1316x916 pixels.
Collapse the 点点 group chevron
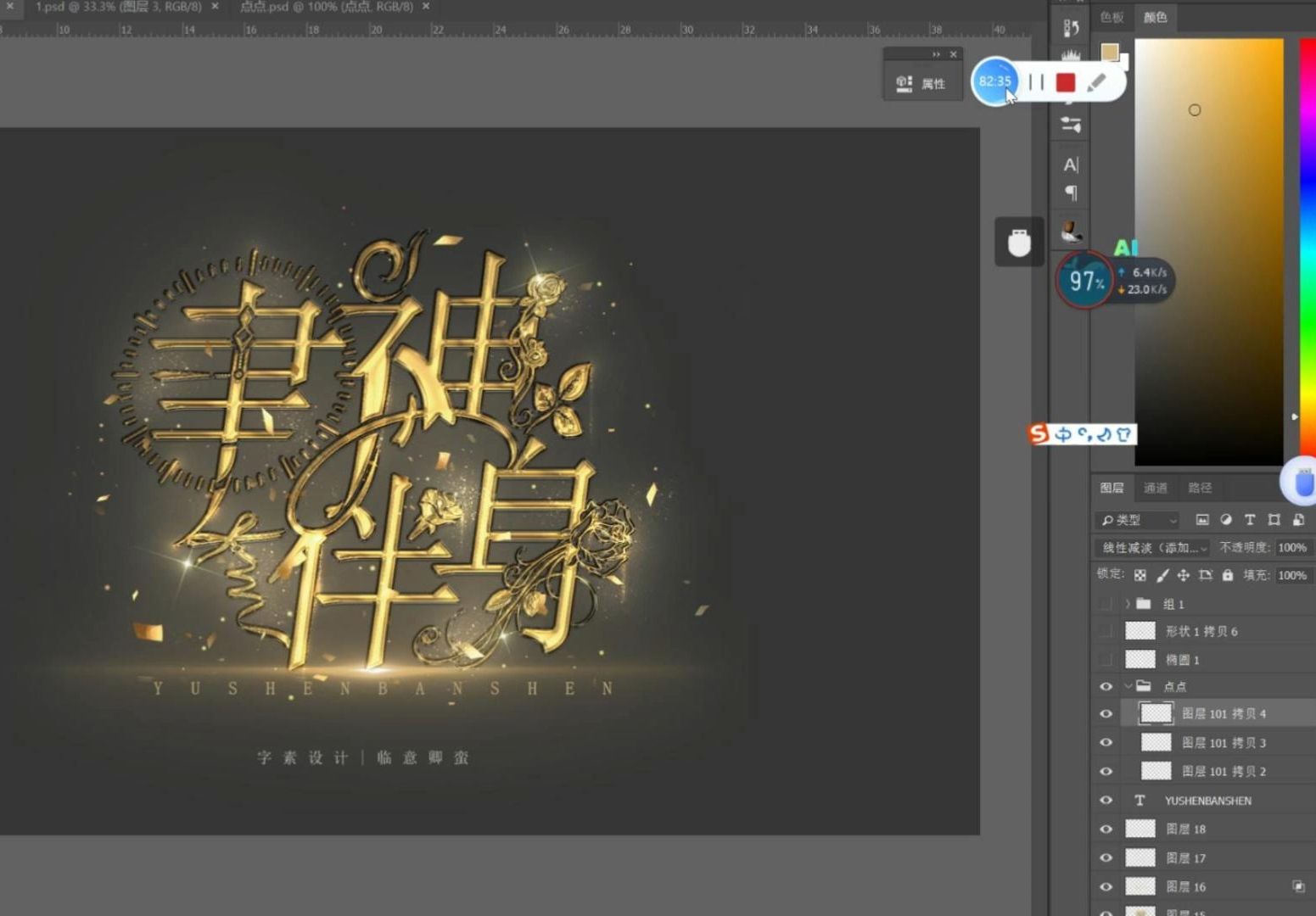[1128, 686]
